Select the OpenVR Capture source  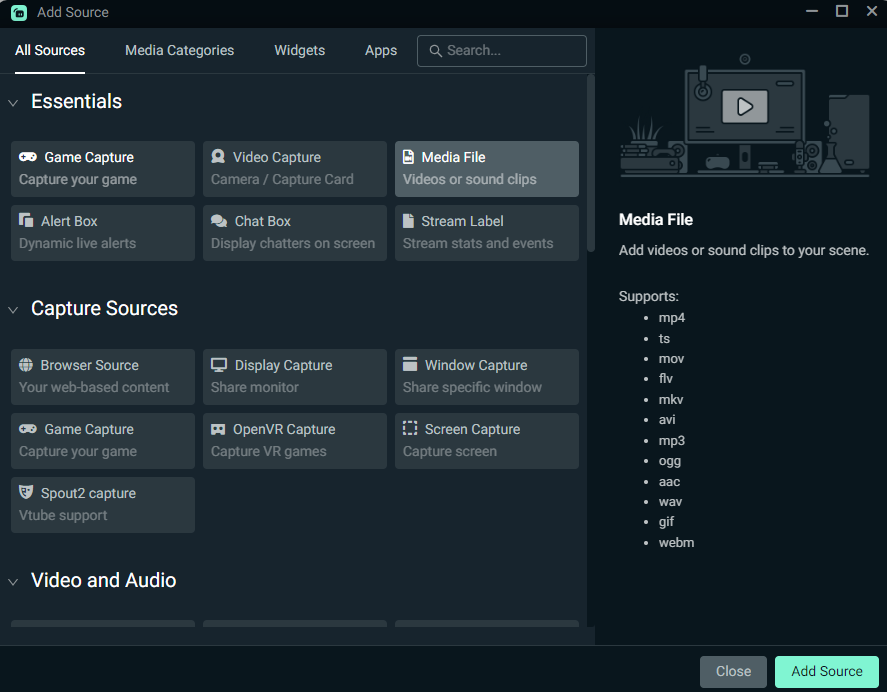click(294, 440)
